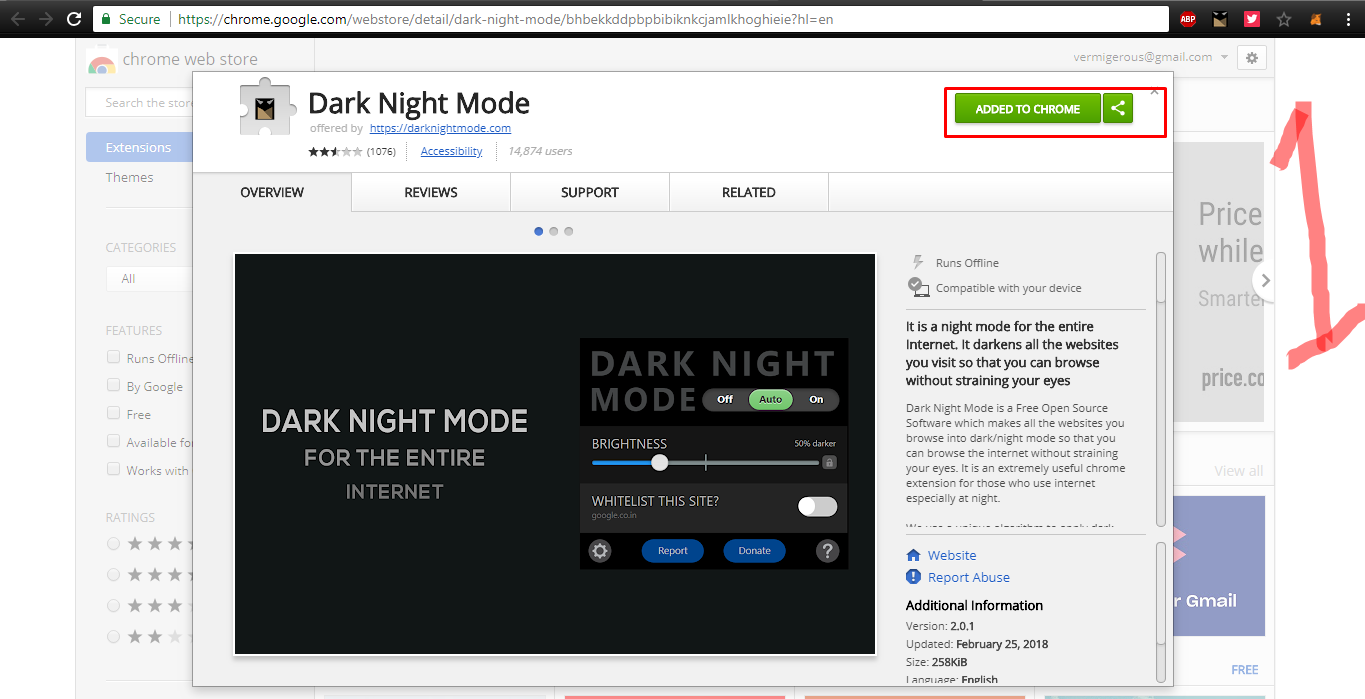Click the house icon beside Website
This screenshot has width=1365, height=699.
(913, 555)
